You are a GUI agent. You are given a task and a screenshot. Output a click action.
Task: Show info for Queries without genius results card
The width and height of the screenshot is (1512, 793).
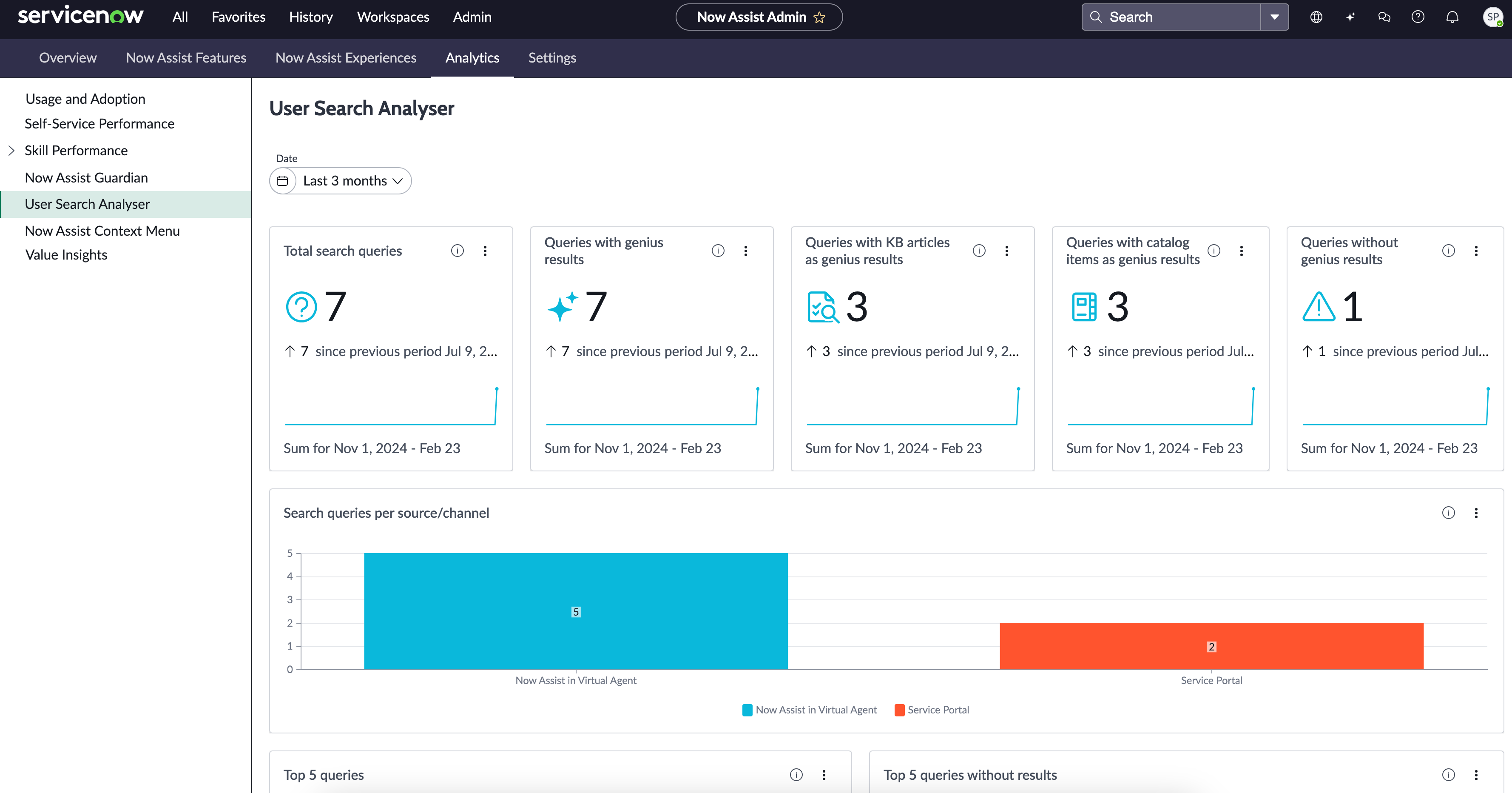pos(1449,251)
